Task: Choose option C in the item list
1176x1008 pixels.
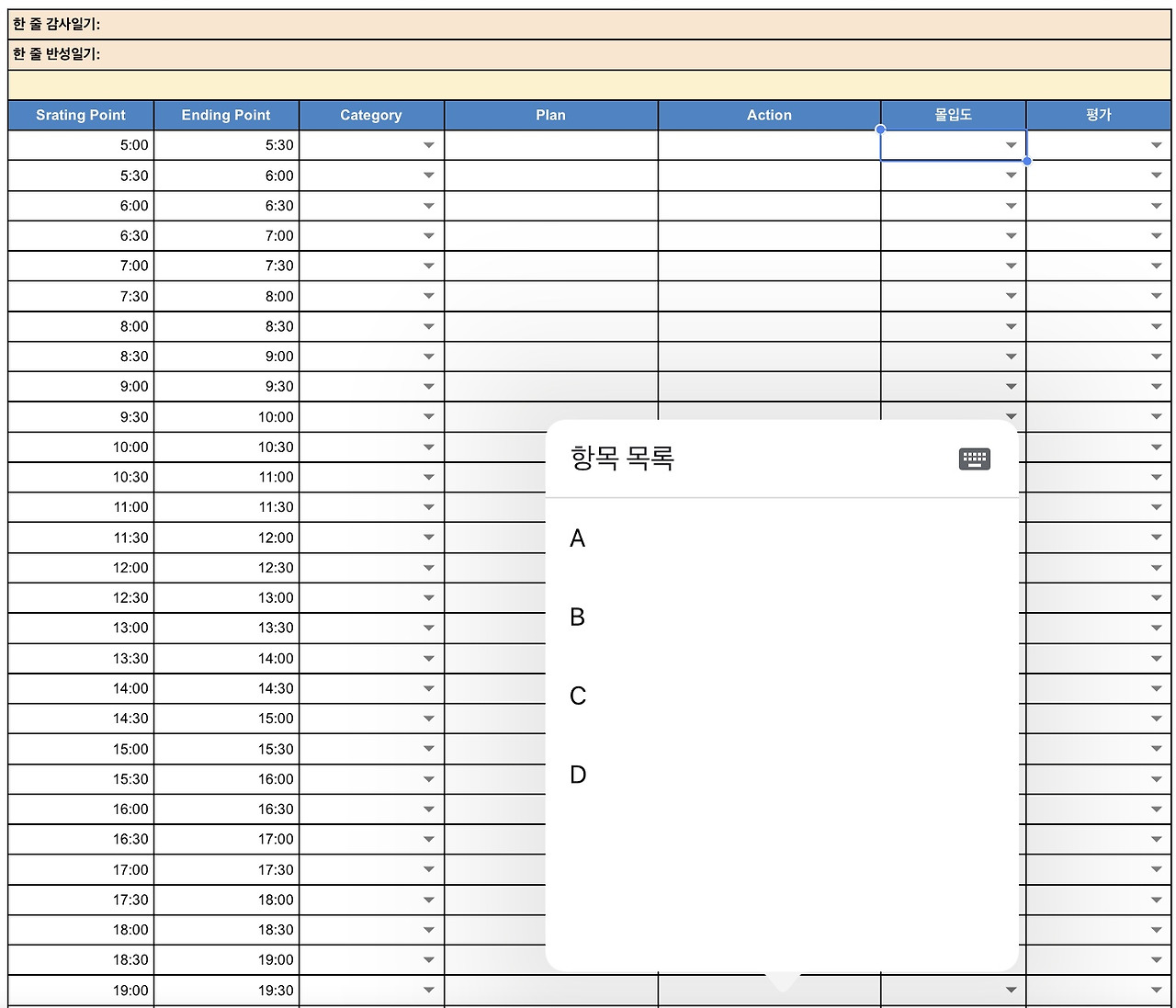Action: click(782, 697)
